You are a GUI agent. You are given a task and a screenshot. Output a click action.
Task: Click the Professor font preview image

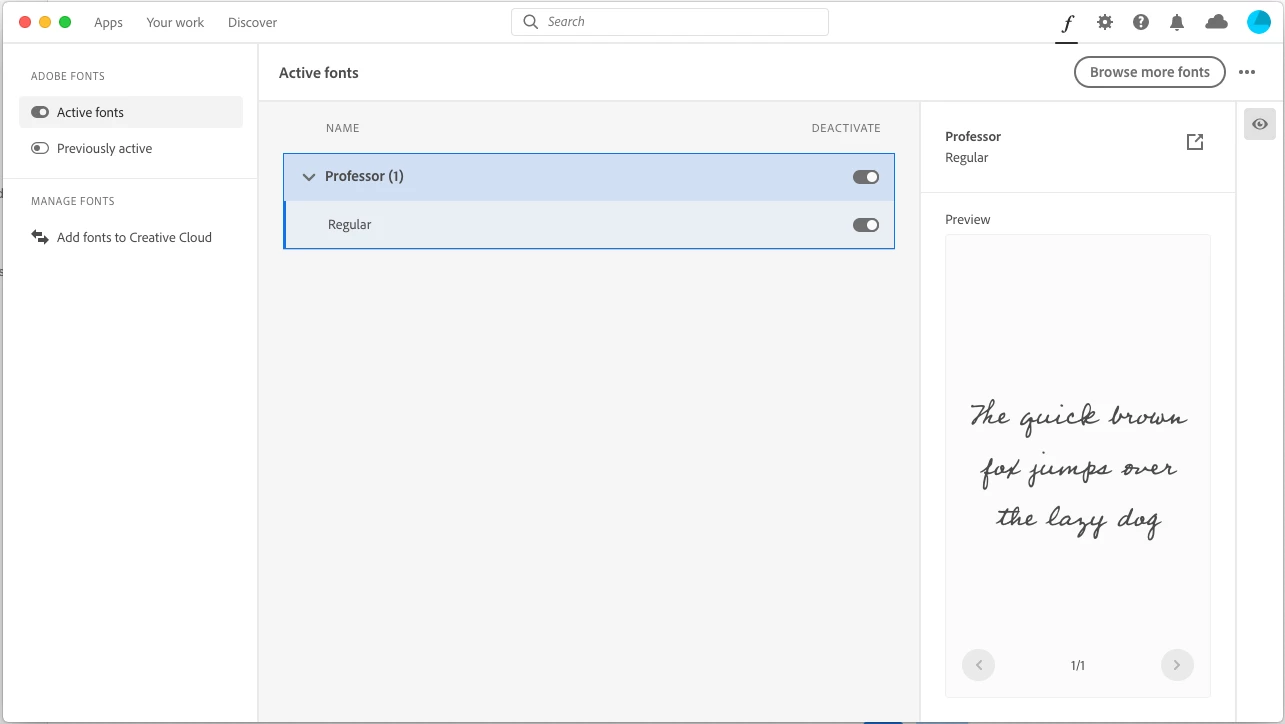1078,466
